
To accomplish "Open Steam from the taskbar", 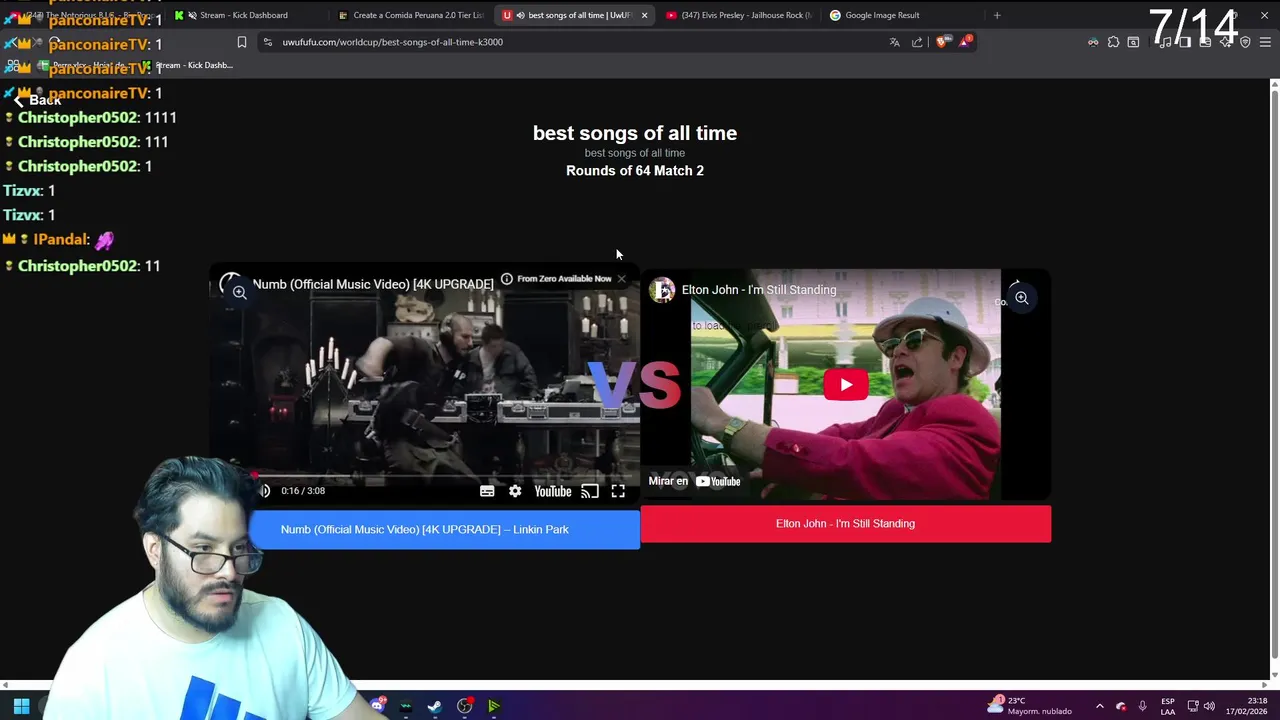I will pos(434,706).
